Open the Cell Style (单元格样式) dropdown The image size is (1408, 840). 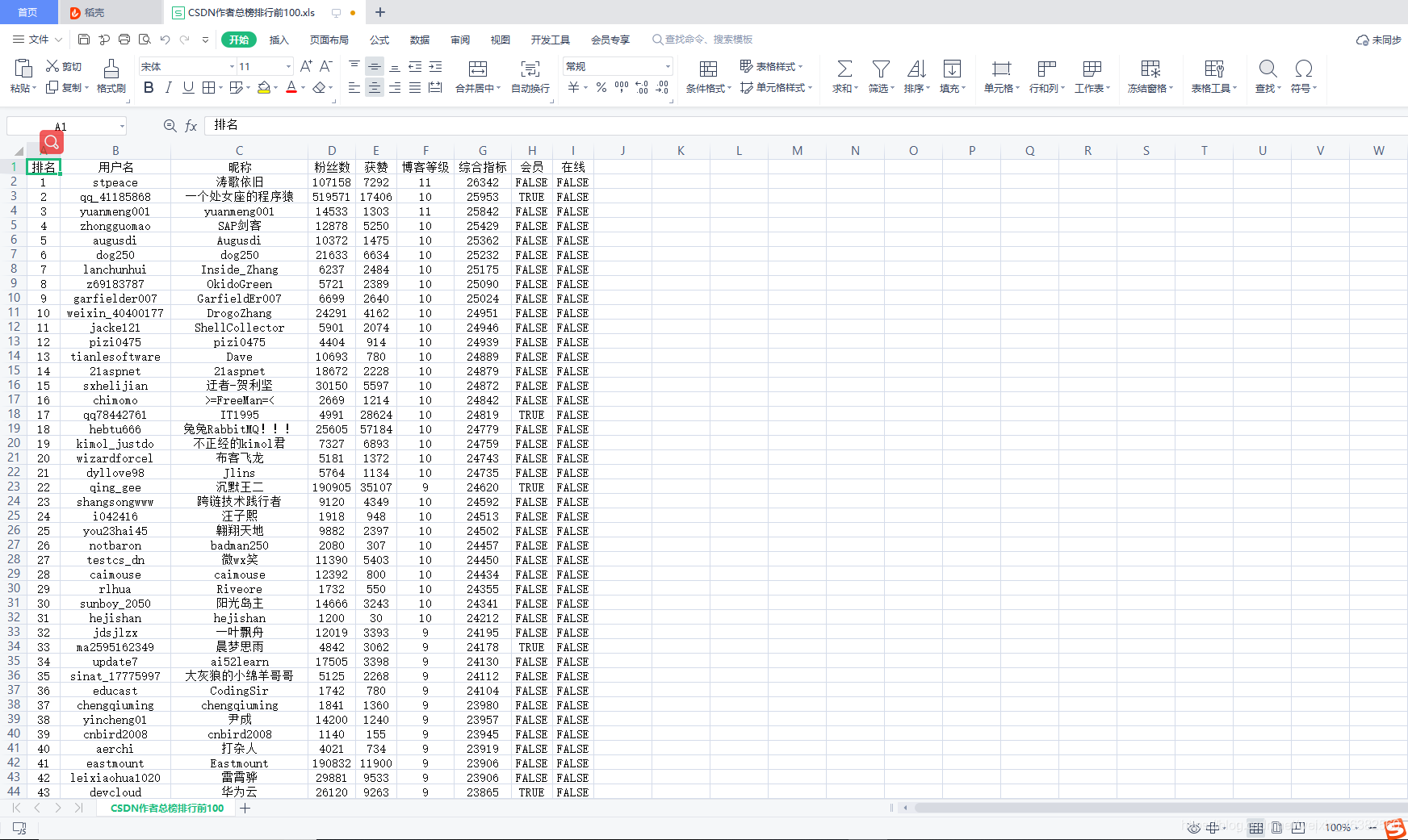(776, 87)
